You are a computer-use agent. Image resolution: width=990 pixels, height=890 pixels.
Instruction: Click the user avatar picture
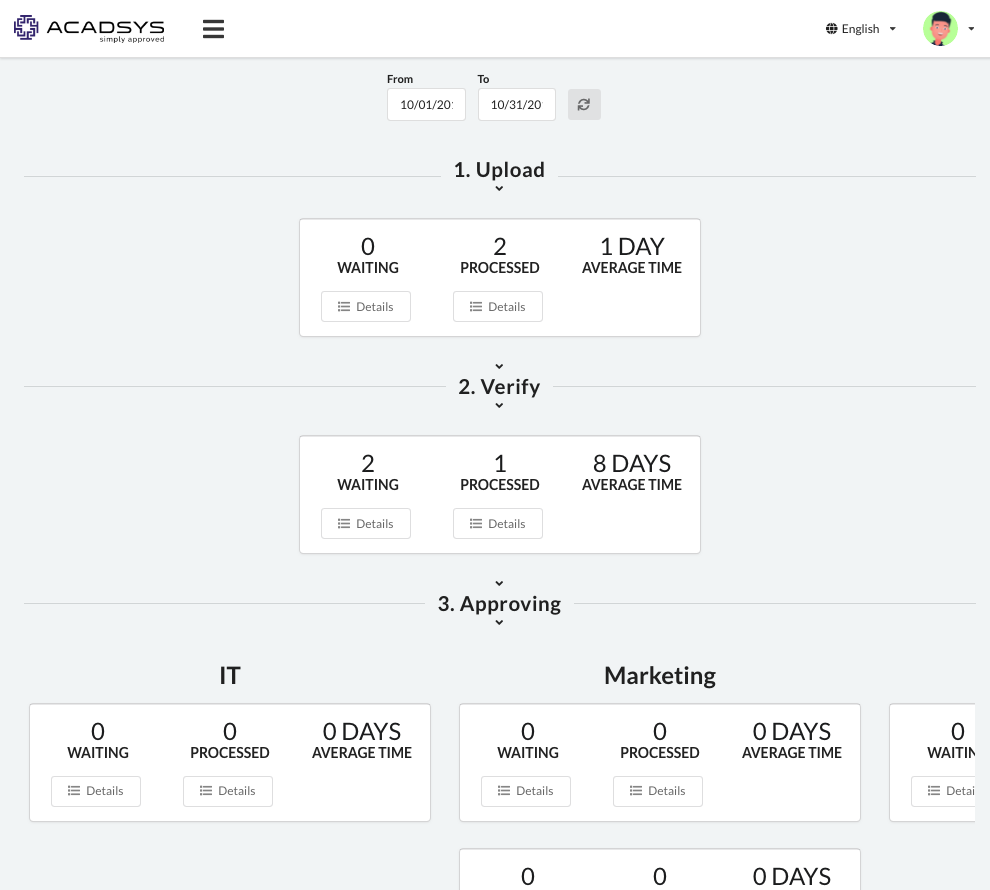point(940,28)
